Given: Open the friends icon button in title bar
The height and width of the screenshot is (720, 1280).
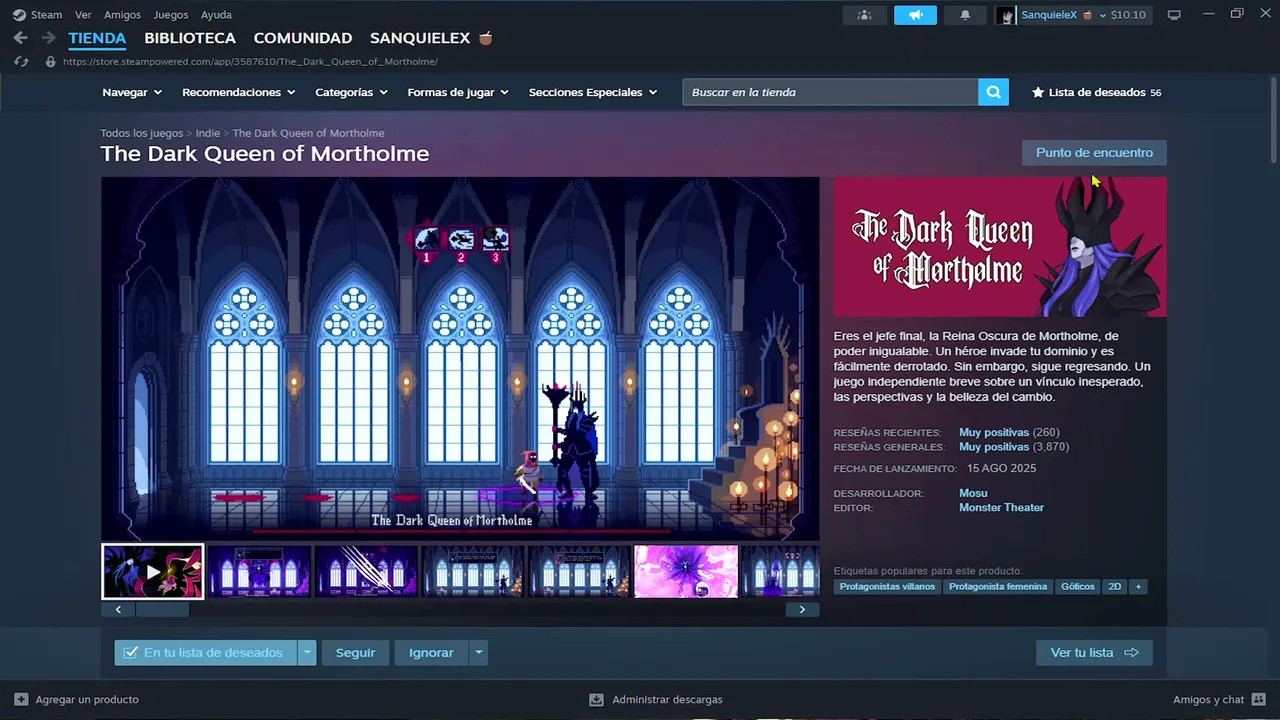Looking at the screenshot, I should coord(865,15).
